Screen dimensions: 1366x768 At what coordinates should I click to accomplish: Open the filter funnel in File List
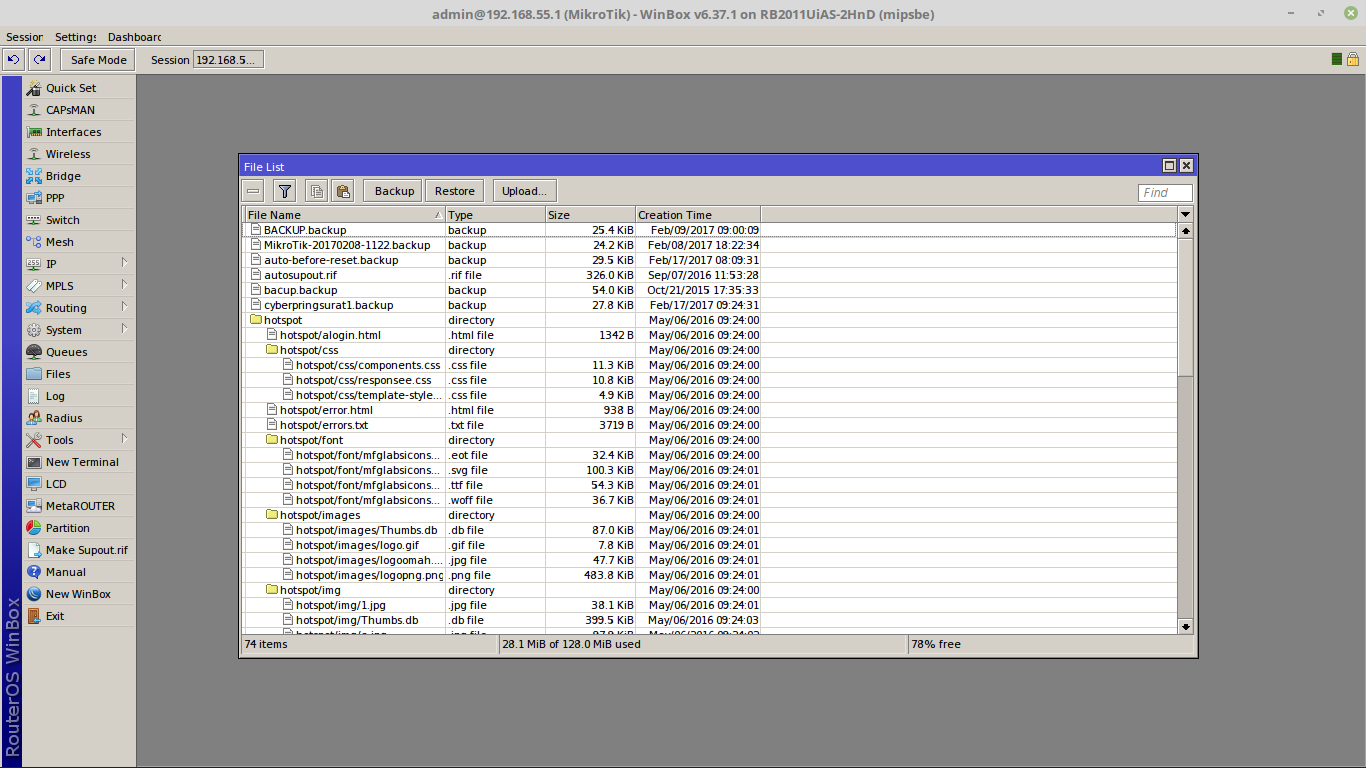284,191
